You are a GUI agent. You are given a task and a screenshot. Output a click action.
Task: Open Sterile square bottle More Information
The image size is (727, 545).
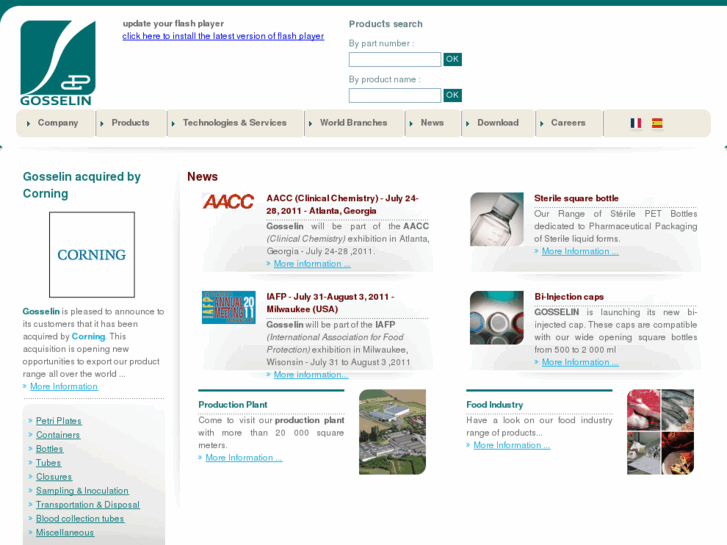click(580, 251)
